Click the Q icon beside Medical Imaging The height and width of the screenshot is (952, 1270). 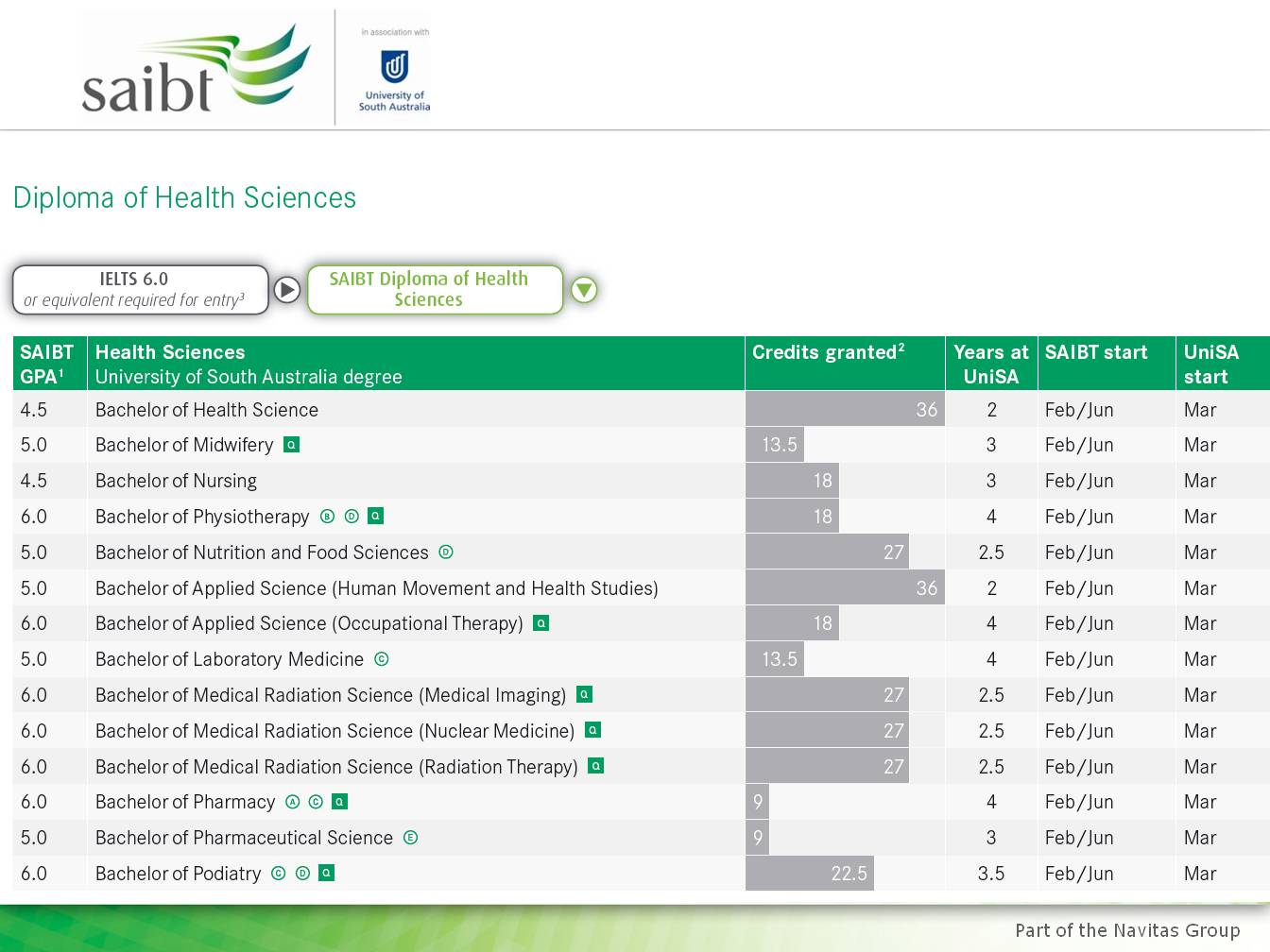(585, 694)
